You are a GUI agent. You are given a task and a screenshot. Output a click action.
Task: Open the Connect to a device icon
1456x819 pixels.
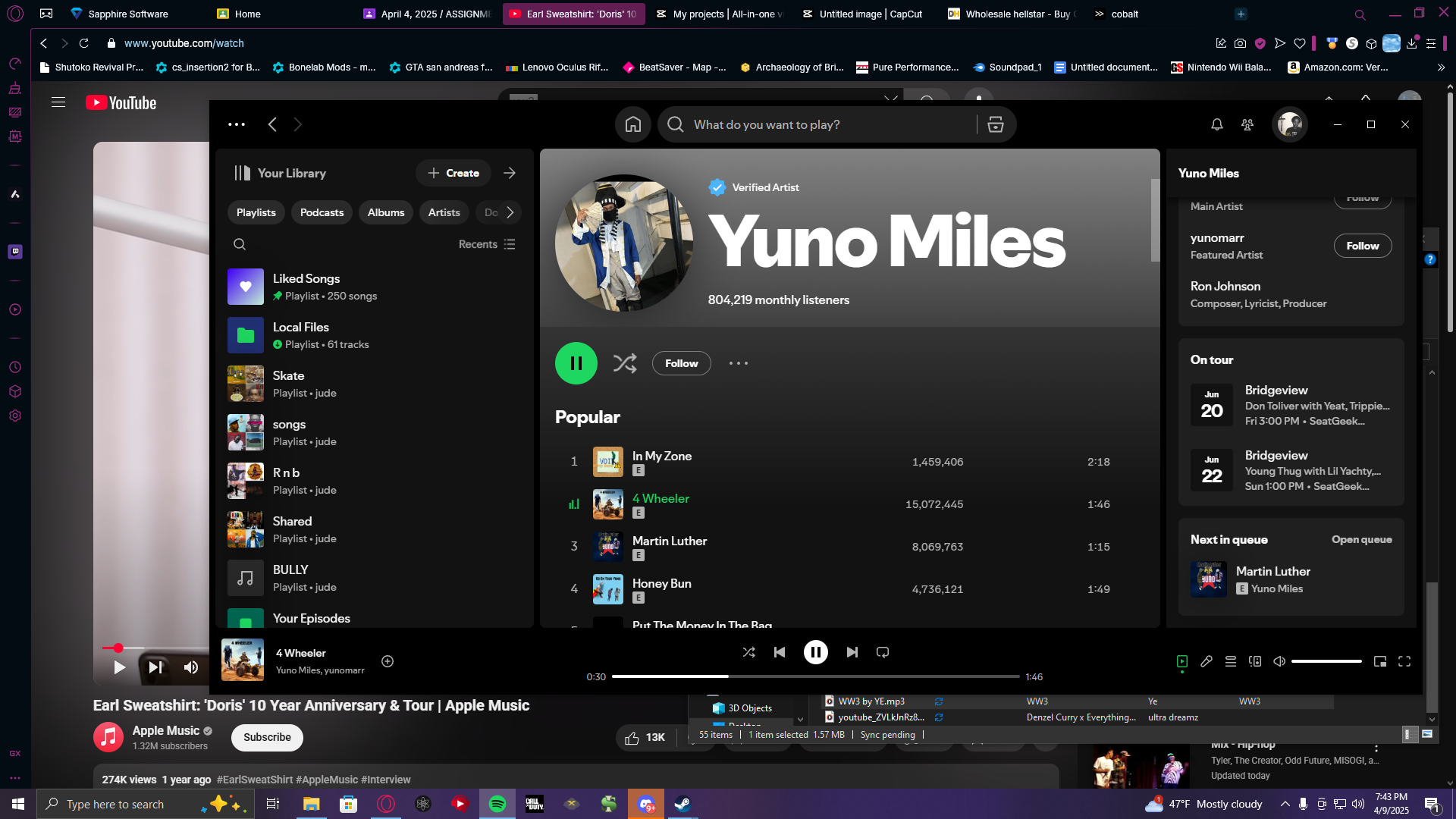1255,661
